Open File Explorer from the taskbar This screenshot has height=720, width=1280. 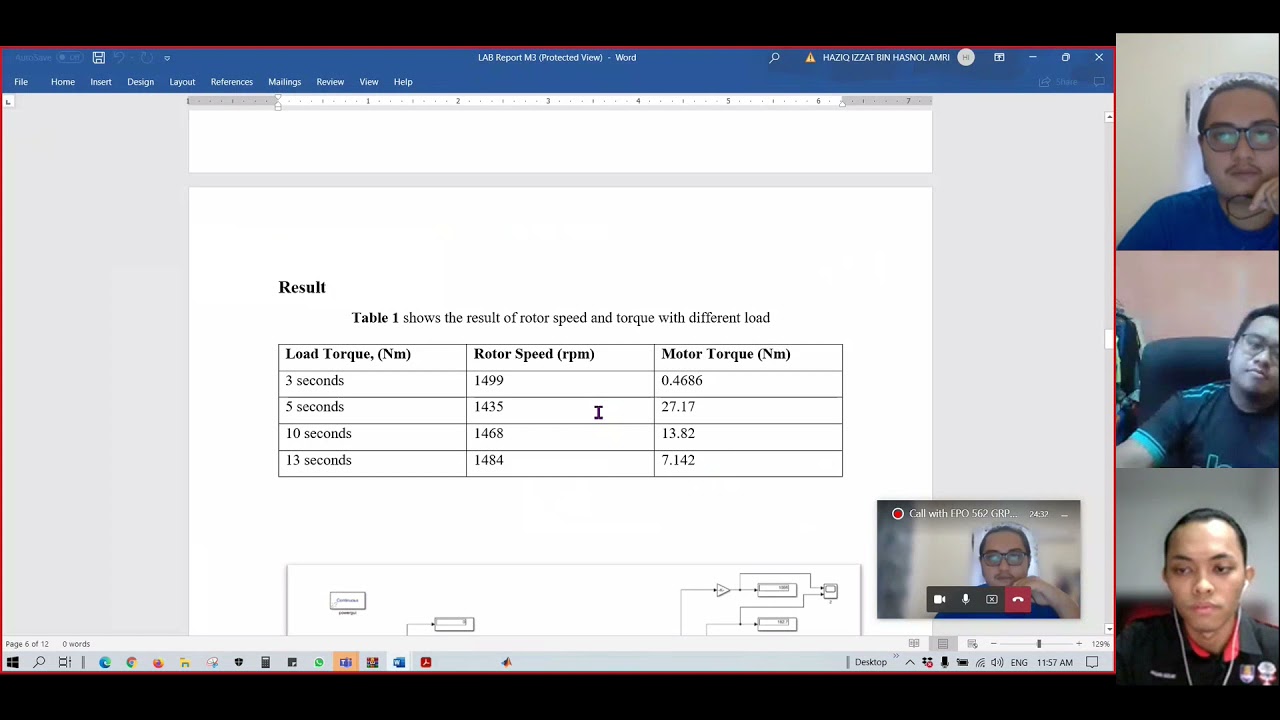(x=185, y=662)
